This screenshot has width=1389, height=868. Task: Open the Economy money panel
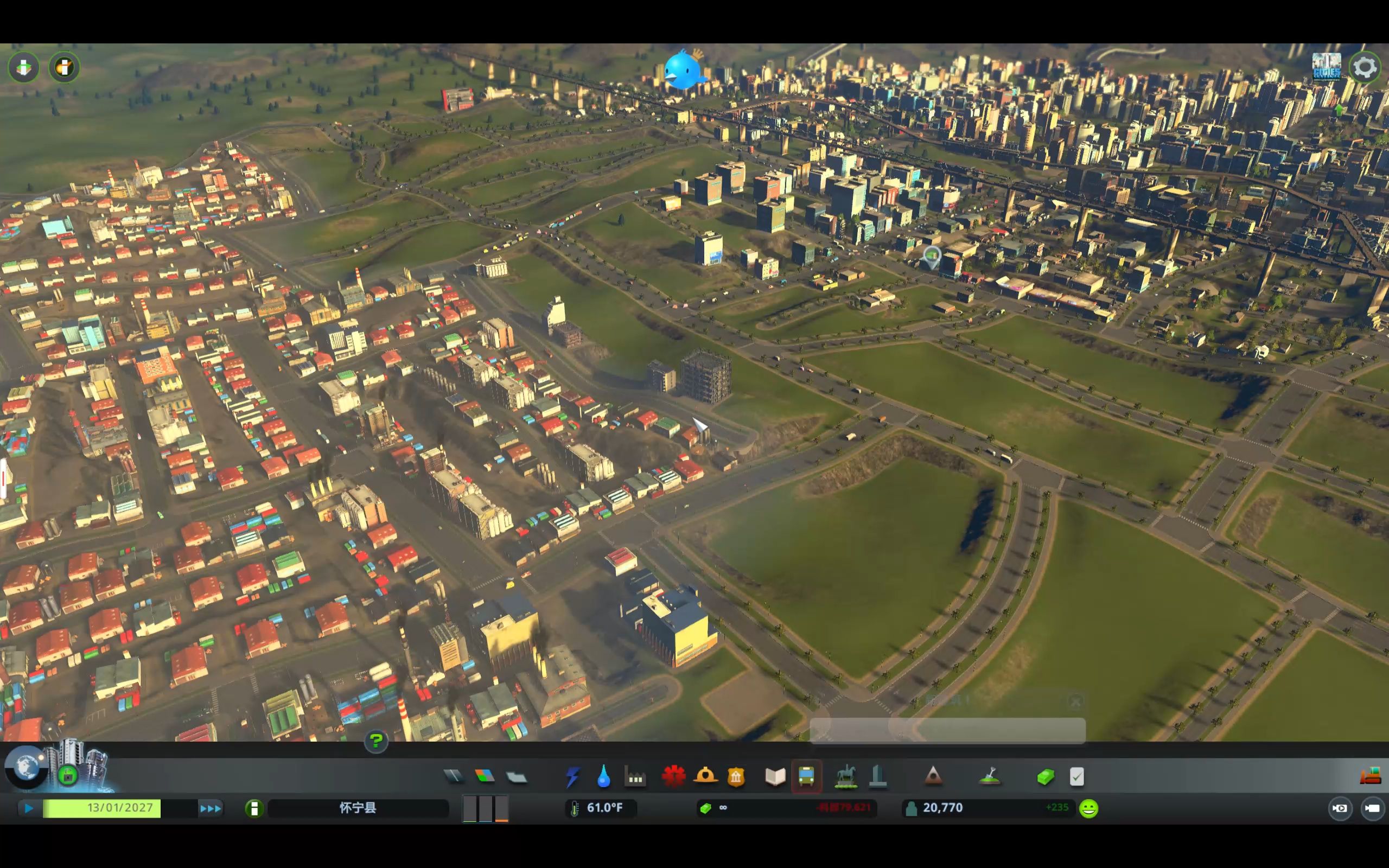pyautogui.click(x=1046, y=777)
